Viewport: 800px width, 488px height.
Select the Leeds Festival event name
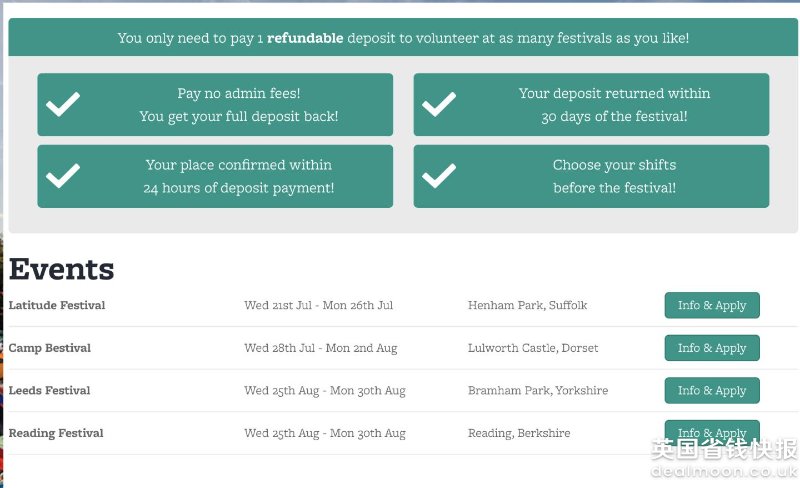[x=49, y=391]
